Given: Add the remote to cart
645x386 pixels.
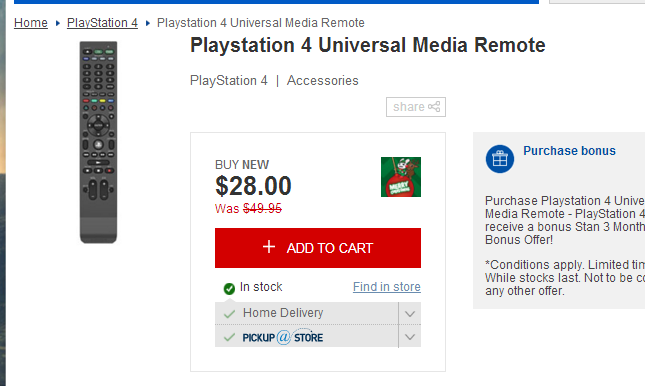Looking at the screenshot, I should click(318, 248).
